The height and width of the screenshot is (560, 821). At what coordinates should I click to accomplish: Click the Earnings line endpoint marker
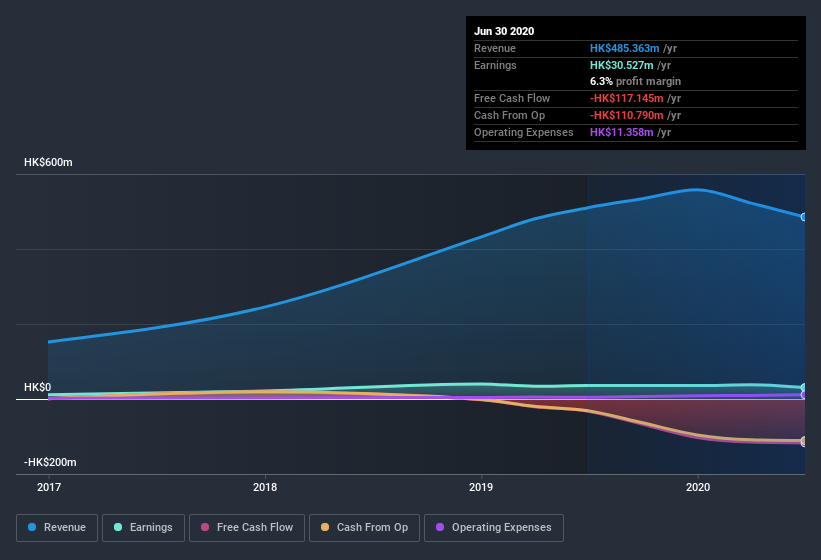804,388
